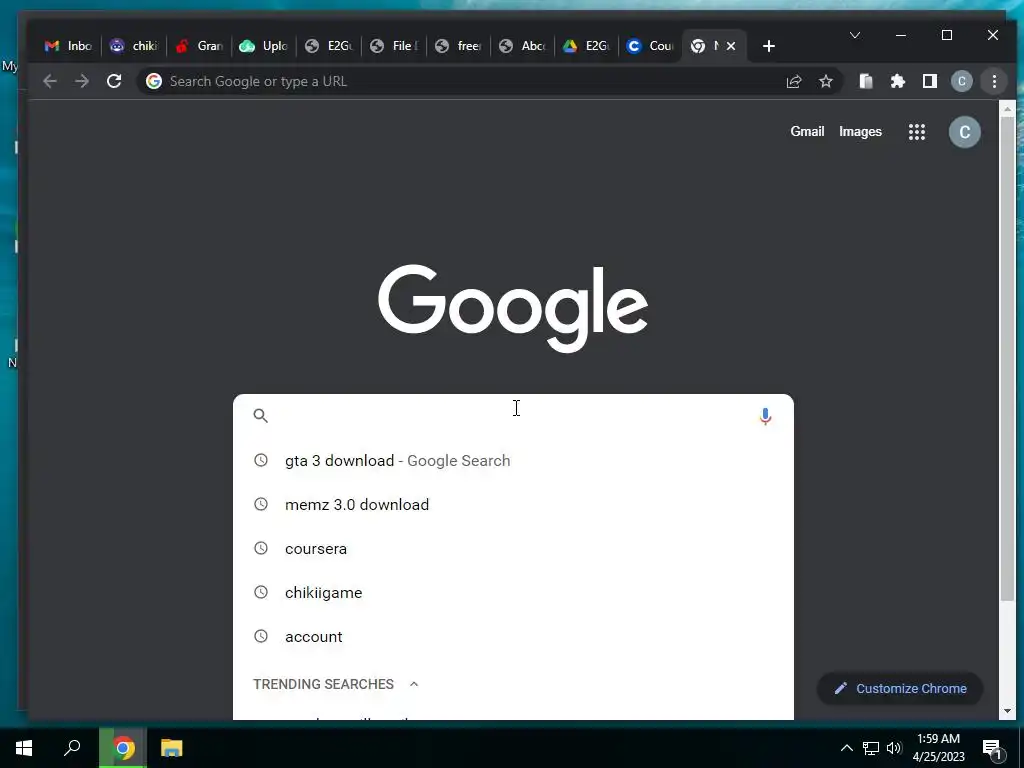
Task: Open a new tab with the plus button
Action: pos(769,46)
